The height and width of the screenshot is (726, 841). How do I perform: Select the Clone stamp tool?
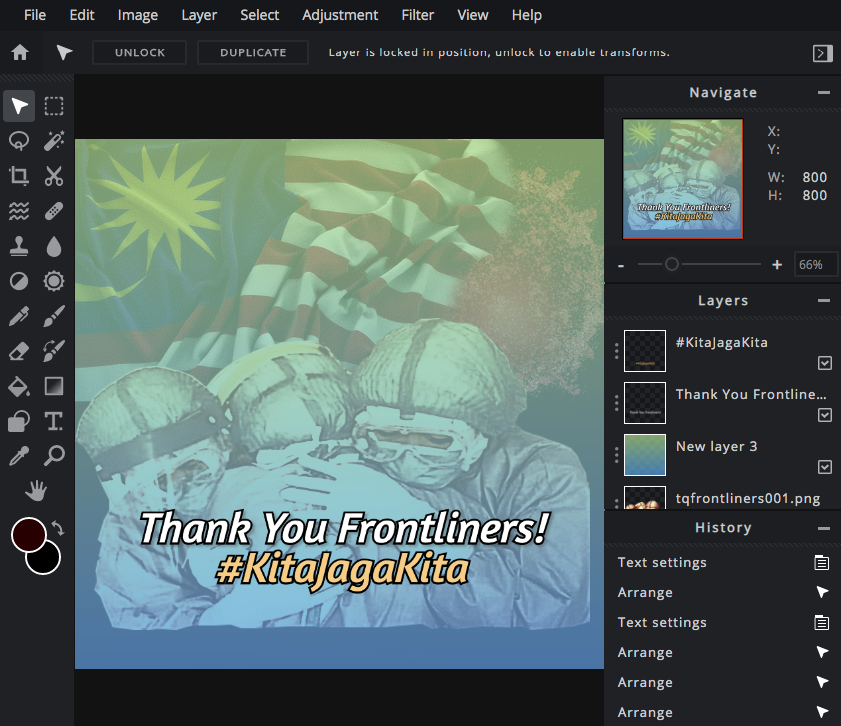click(x=19, y=246)
